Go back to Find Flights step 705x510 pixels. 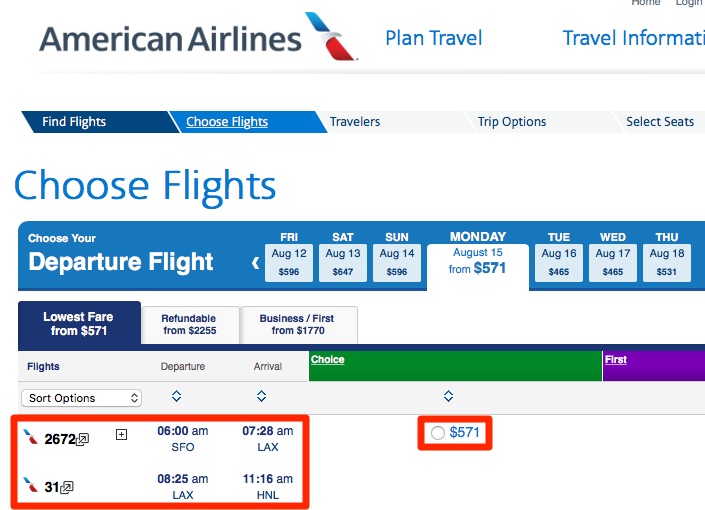click(x=74, y=122)
